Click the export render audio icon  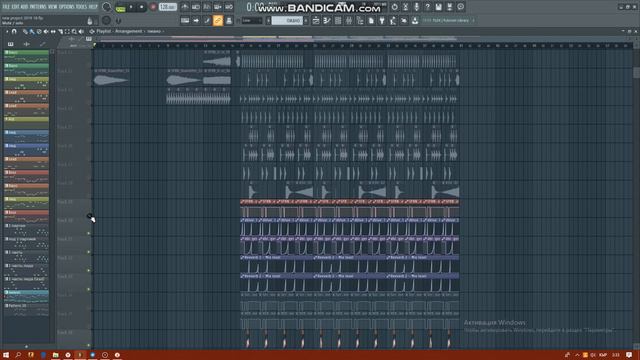click(449, 7)
